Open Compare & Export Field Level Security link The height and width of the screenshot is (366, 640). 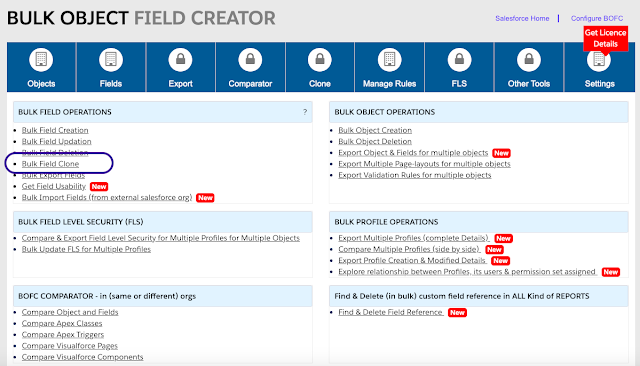pyautogui.click(x=160, y=238)
